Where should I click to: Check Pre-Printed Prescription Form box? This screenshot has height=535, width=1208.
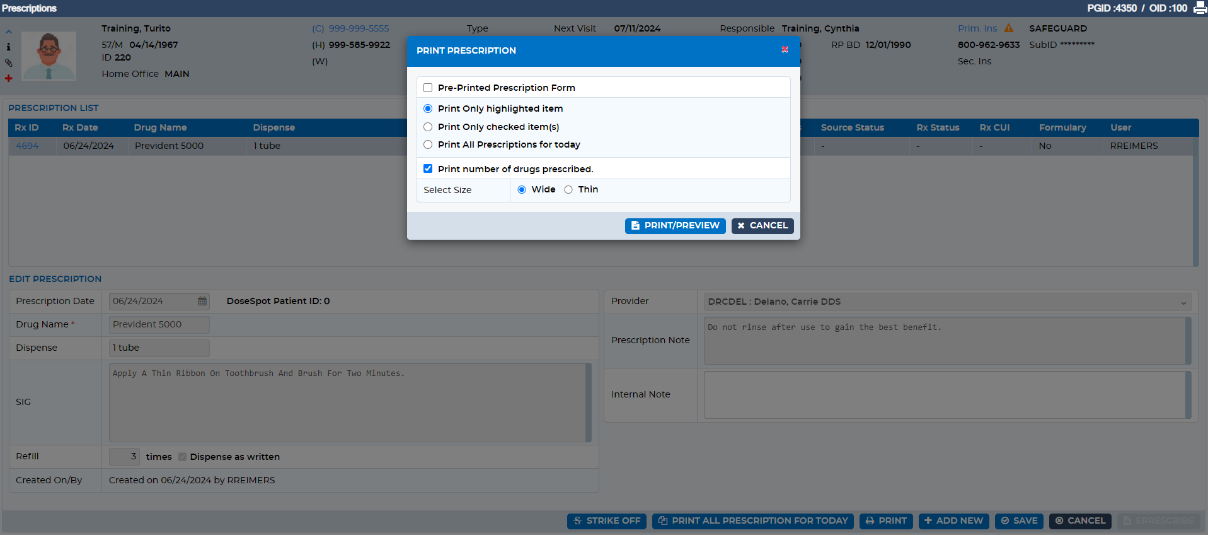[428, 88]
